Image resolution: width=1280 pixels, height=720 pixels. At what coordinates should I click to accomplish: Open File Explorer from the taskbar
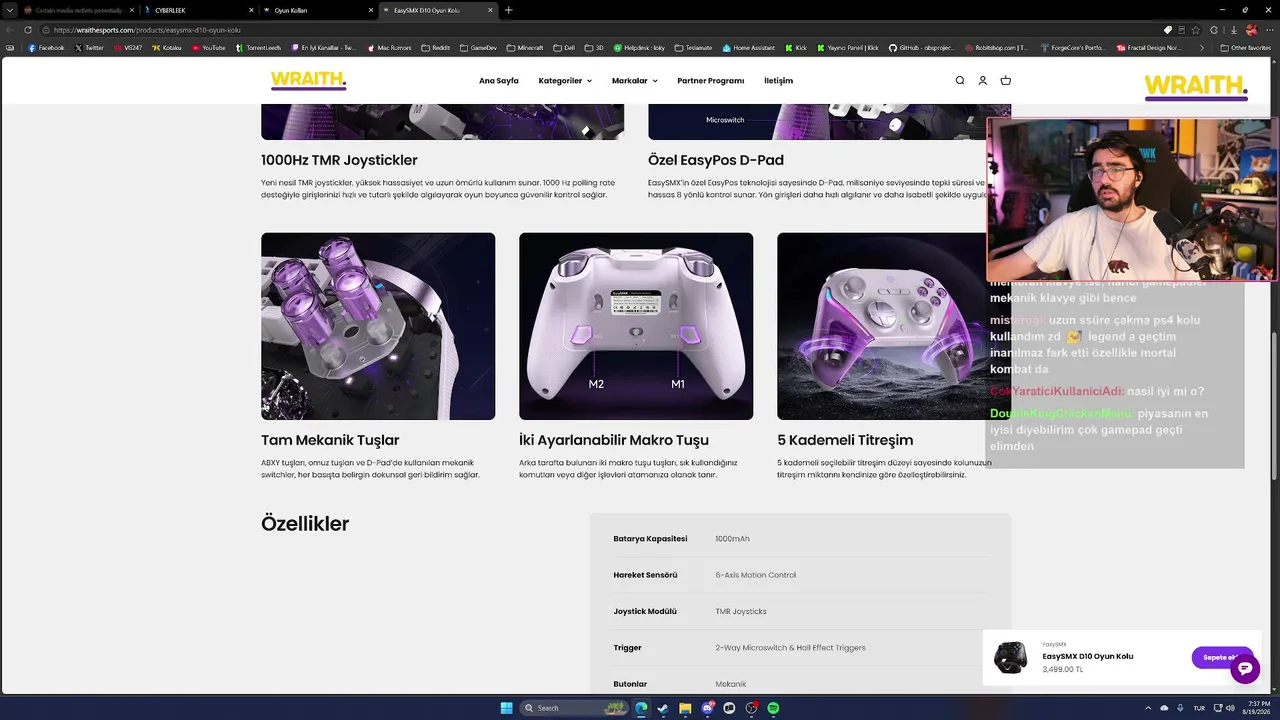click(685, 708)
